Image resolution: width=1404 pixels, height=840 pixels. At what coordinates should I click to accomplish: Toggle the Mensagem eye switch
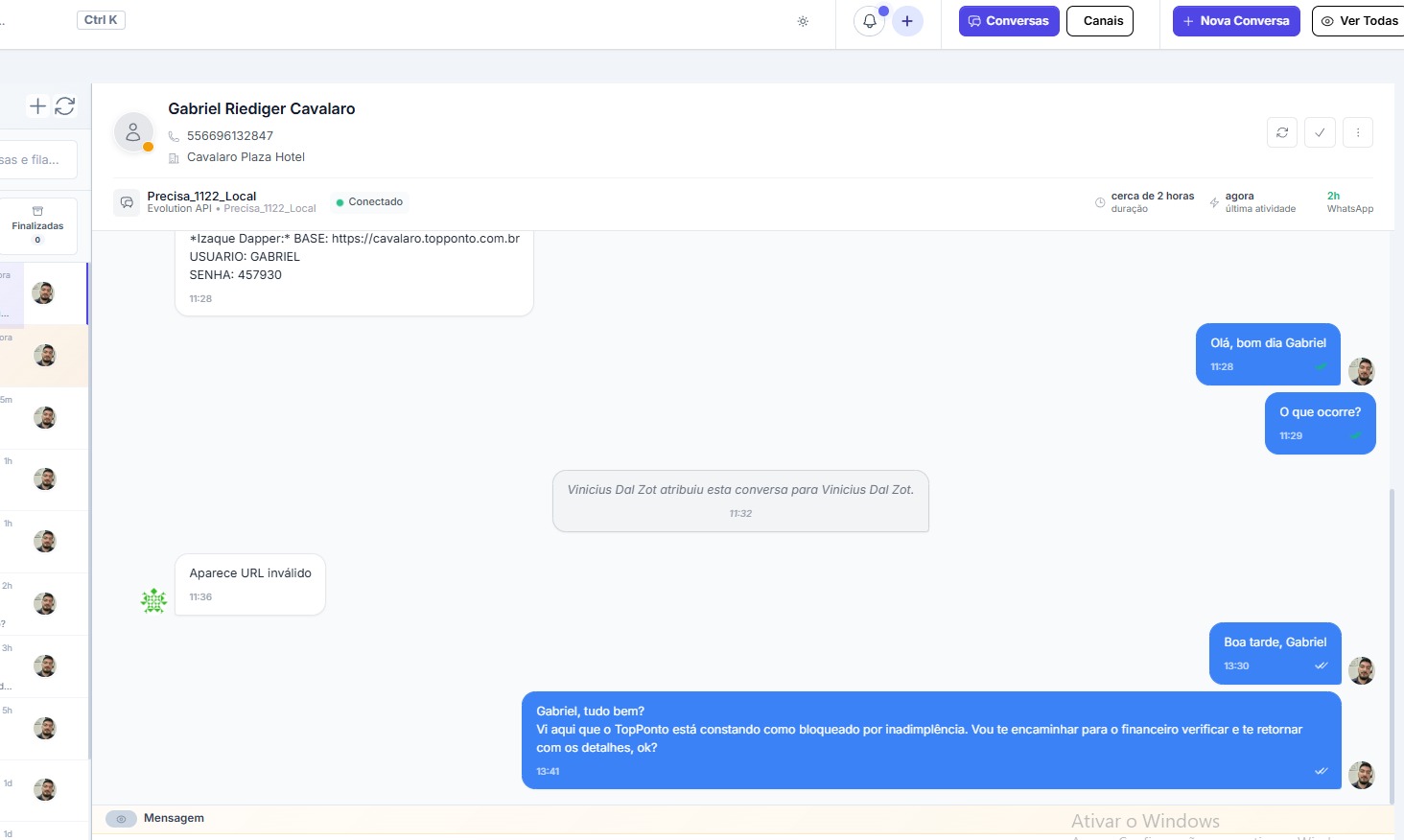click(121, 819)
